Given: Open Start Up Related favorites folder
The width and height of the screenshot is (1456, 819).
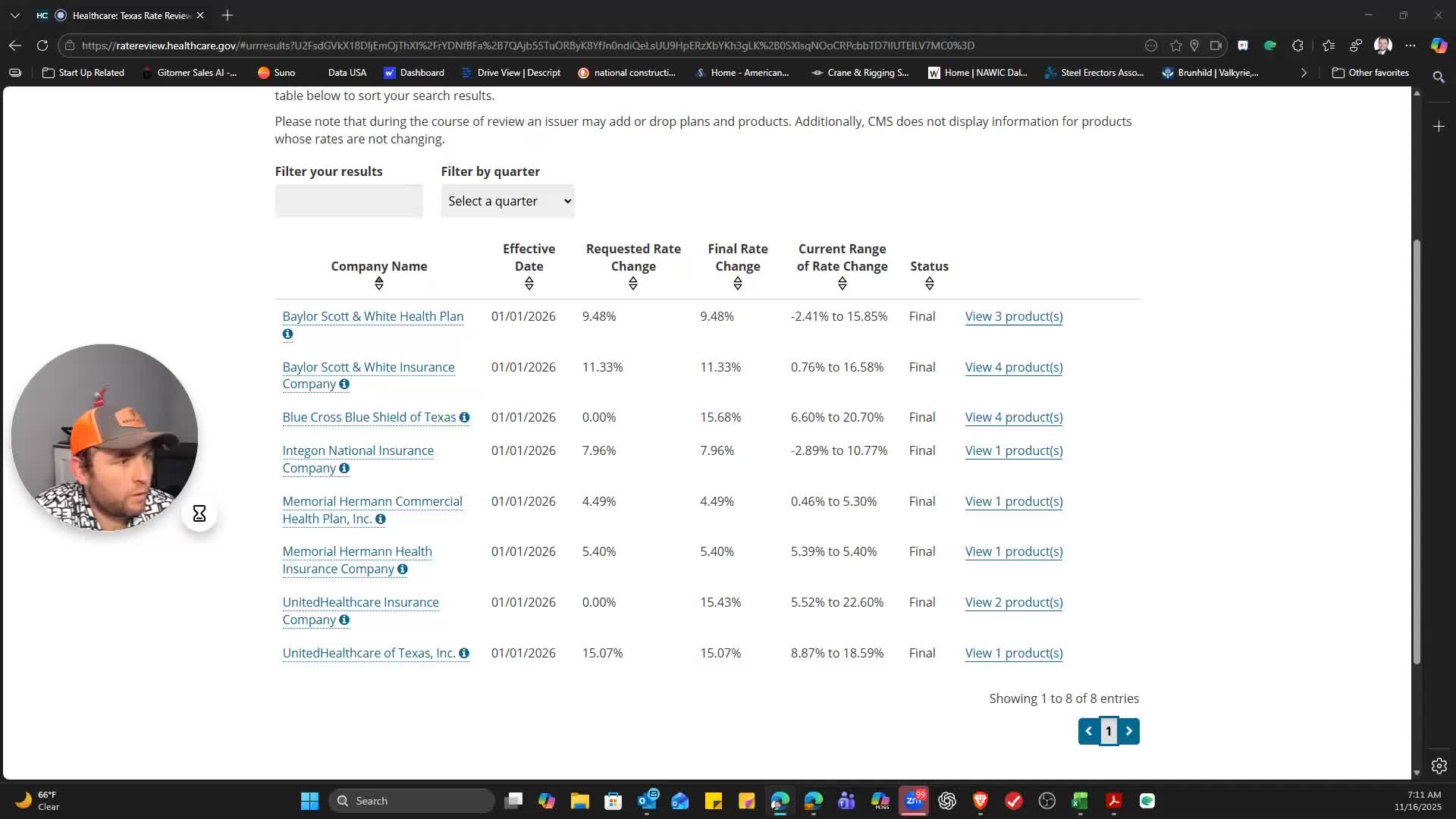Looking at the screenshot, I should click(x=83, y=73).
